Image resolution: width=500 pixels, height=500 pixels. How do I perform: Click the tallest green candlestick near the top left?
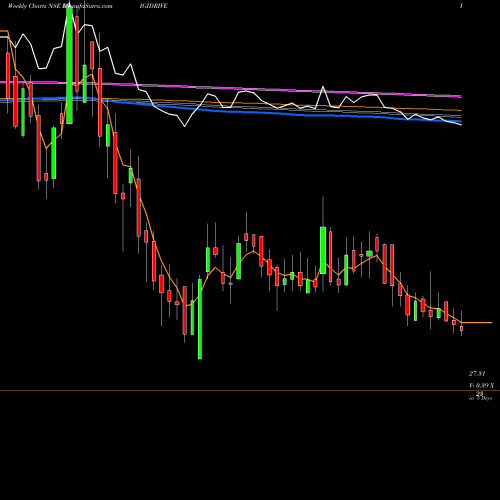point(69,65)
